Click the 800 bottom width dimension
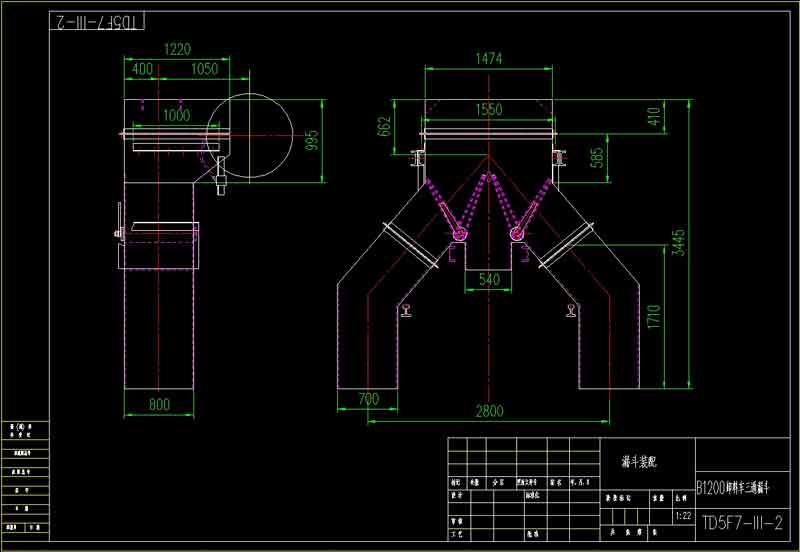The height and width of the screenshot is (552, 800). pos(159,405)
